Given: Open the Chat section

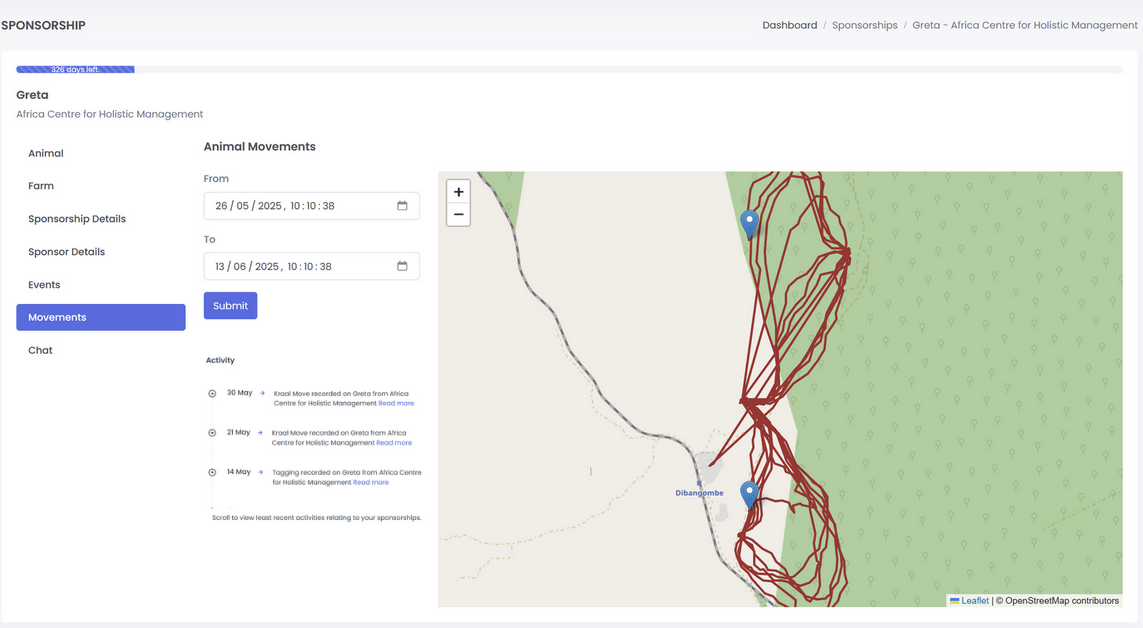Looking at the screenshot, I should (101, 350).
